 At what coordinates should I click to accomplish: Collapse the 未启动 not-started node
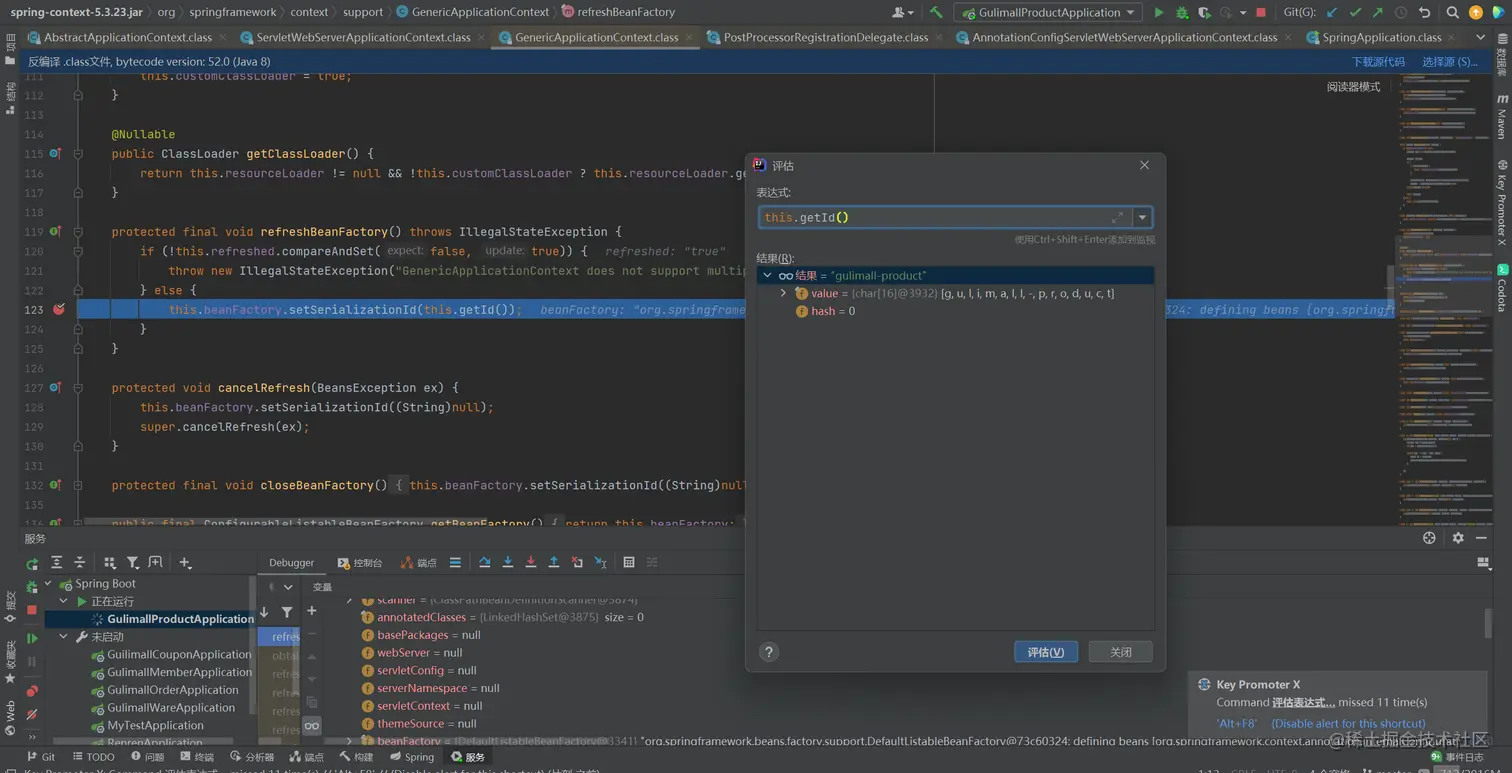point(65,637)
